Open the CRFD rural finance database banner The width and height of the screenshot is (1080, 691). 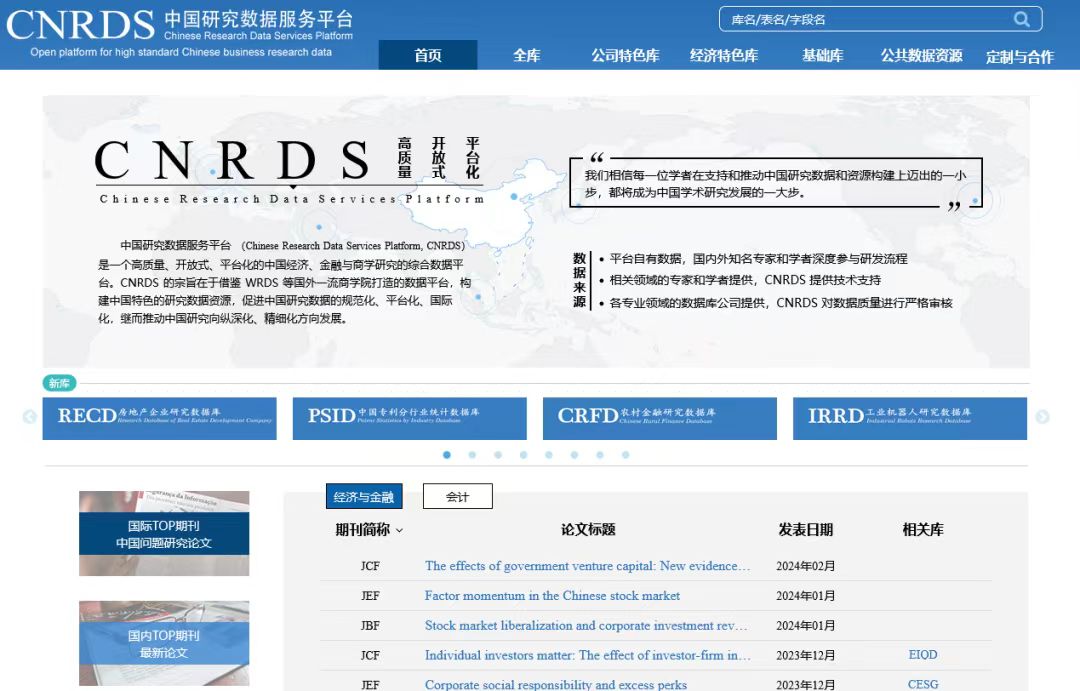click(x=659, y=418)
